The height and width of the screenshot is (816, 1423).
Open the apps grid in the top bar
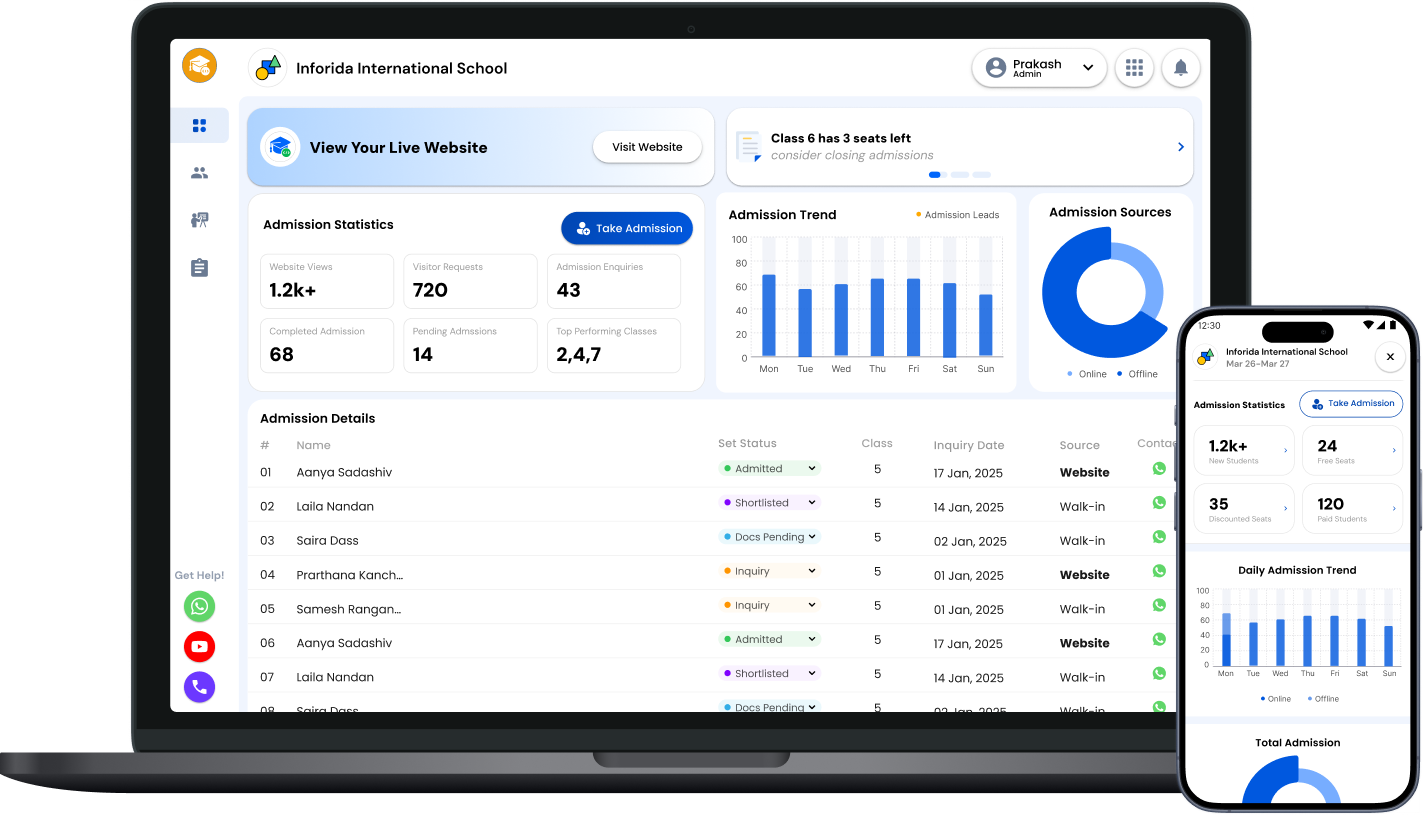click(x=1134, y=67)
